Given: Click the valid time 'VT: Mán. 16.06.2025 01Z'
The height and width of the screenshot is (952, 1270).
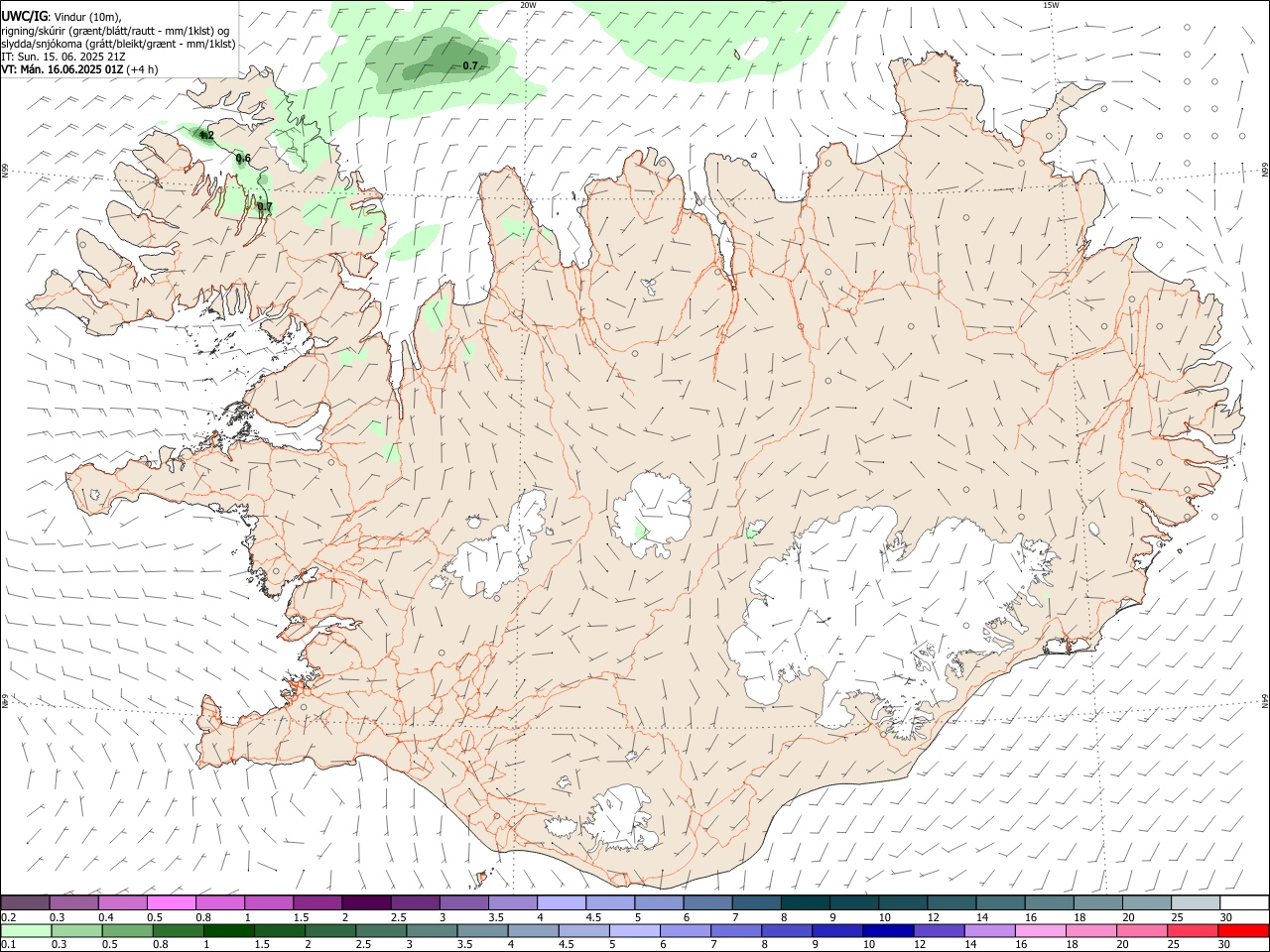Looking at the screenshot, I should pyautogui.click(x=63, y=69).
